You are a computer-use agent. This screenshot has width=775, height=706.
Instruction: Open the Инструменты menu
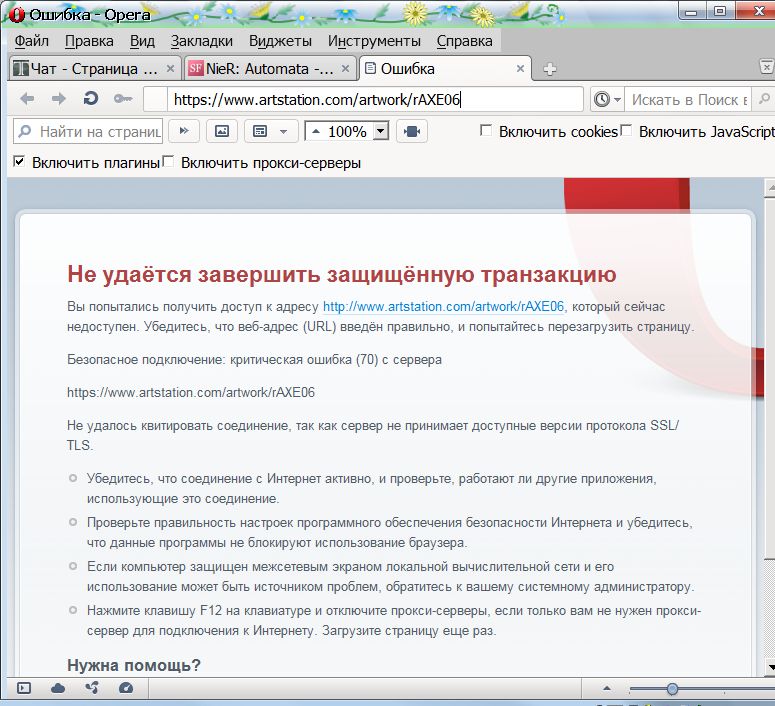[x=374, y=41]
